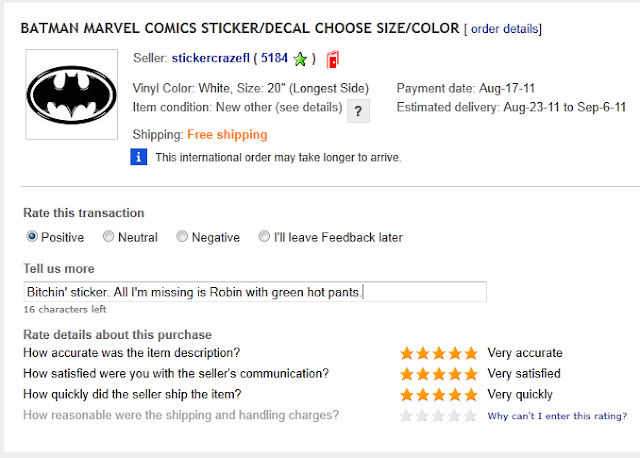
Task: Set seller communication rating to one star
Action: point(407,374)
